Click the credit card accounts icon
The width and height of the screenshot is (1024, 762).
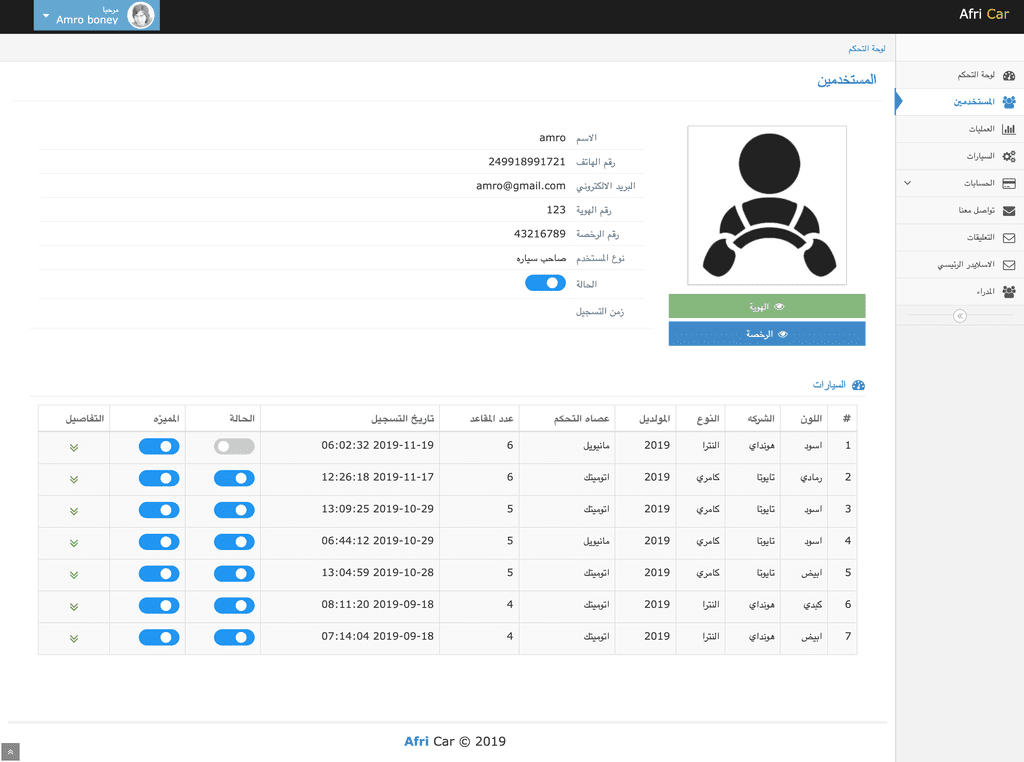point(1009,183)
